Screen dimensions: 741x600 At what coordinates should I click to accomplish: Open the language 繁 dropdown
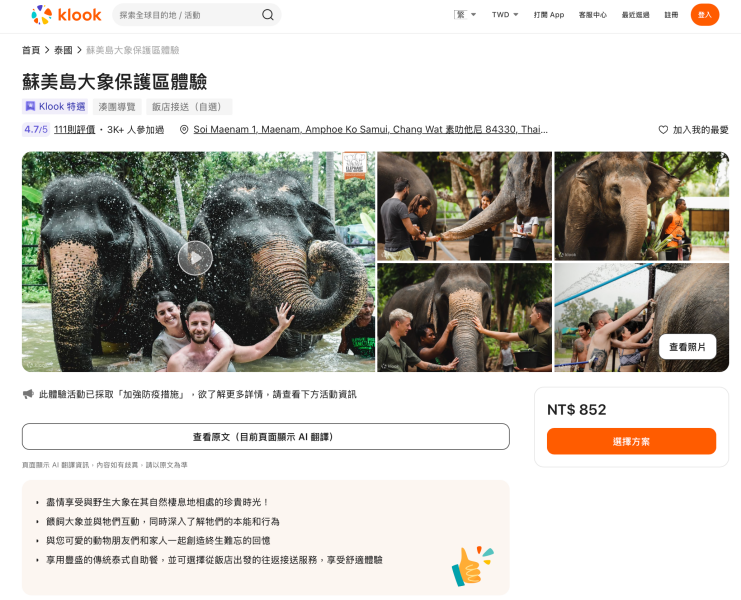[x=465, y=15]
